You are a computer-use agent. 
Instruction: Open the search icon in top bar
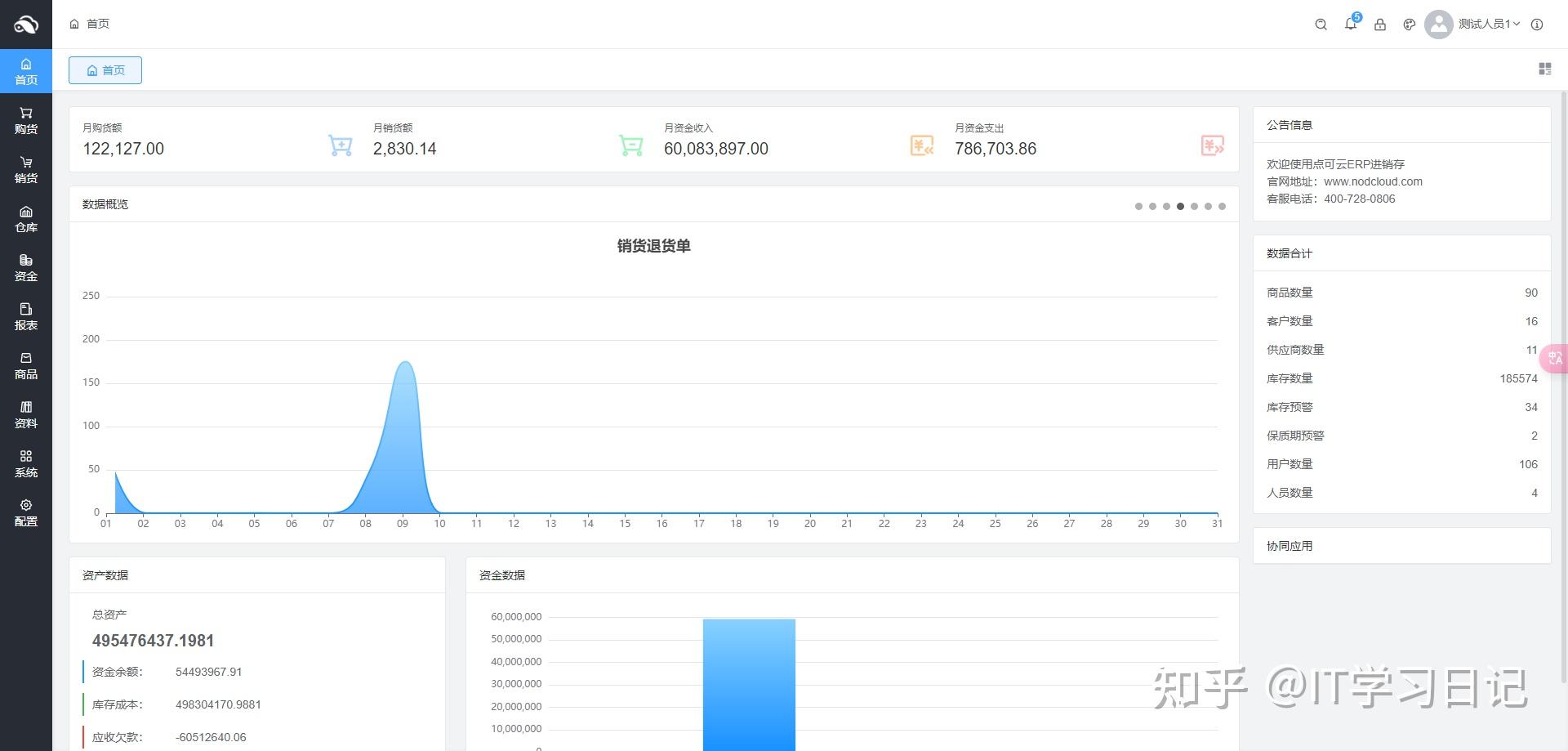1321,25
